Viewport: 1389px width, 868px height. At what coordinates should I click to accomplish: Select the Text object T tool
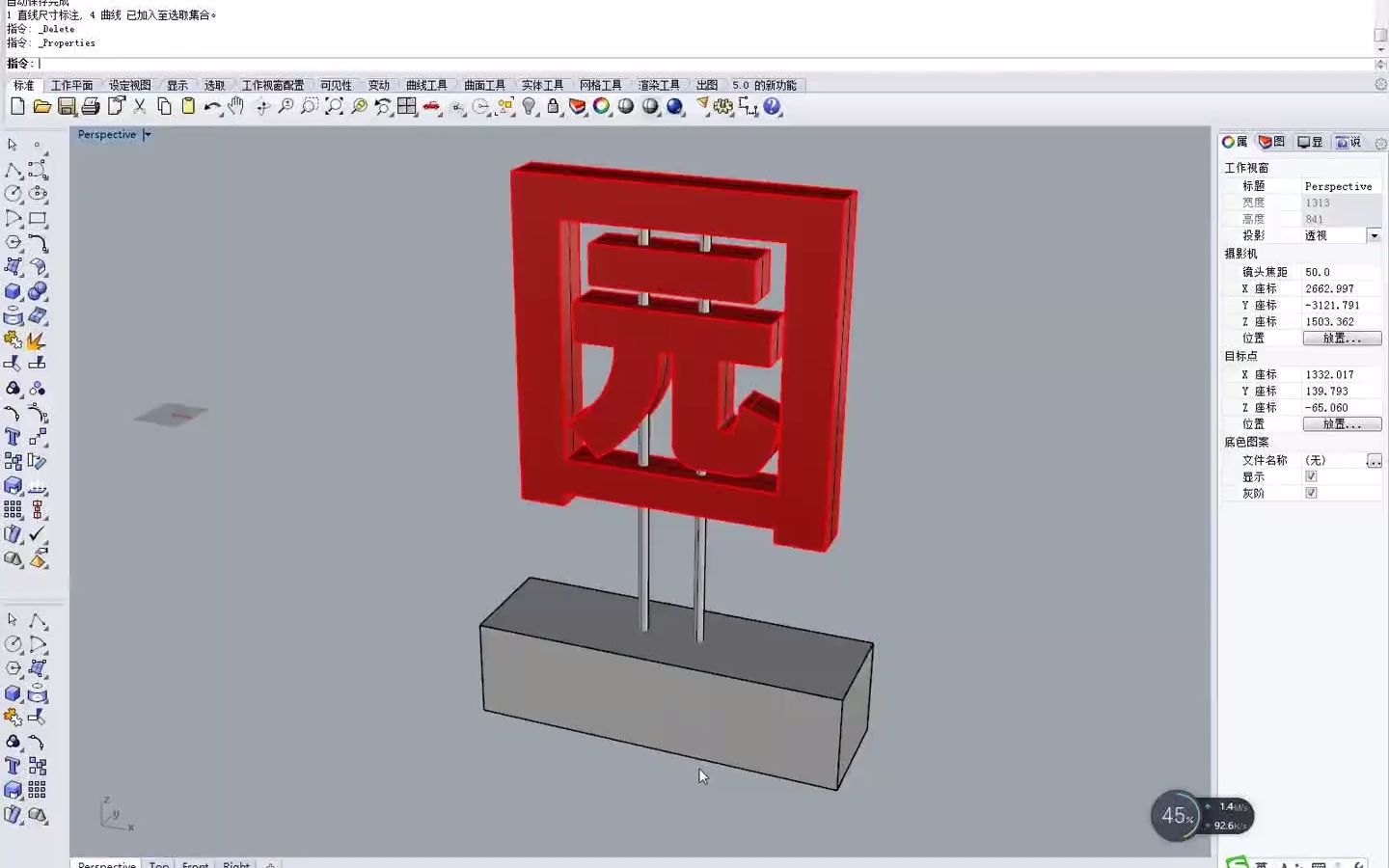click(x=14, y=437)
